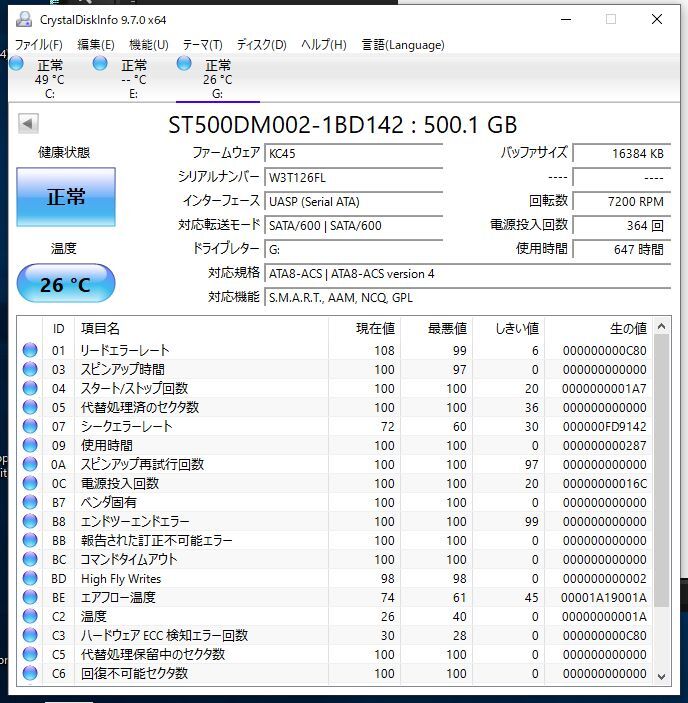Screen dimensions: 688x703
Task: Open the ディスク(D) menu
Action: pyautogui.click(x=262, y=45)
